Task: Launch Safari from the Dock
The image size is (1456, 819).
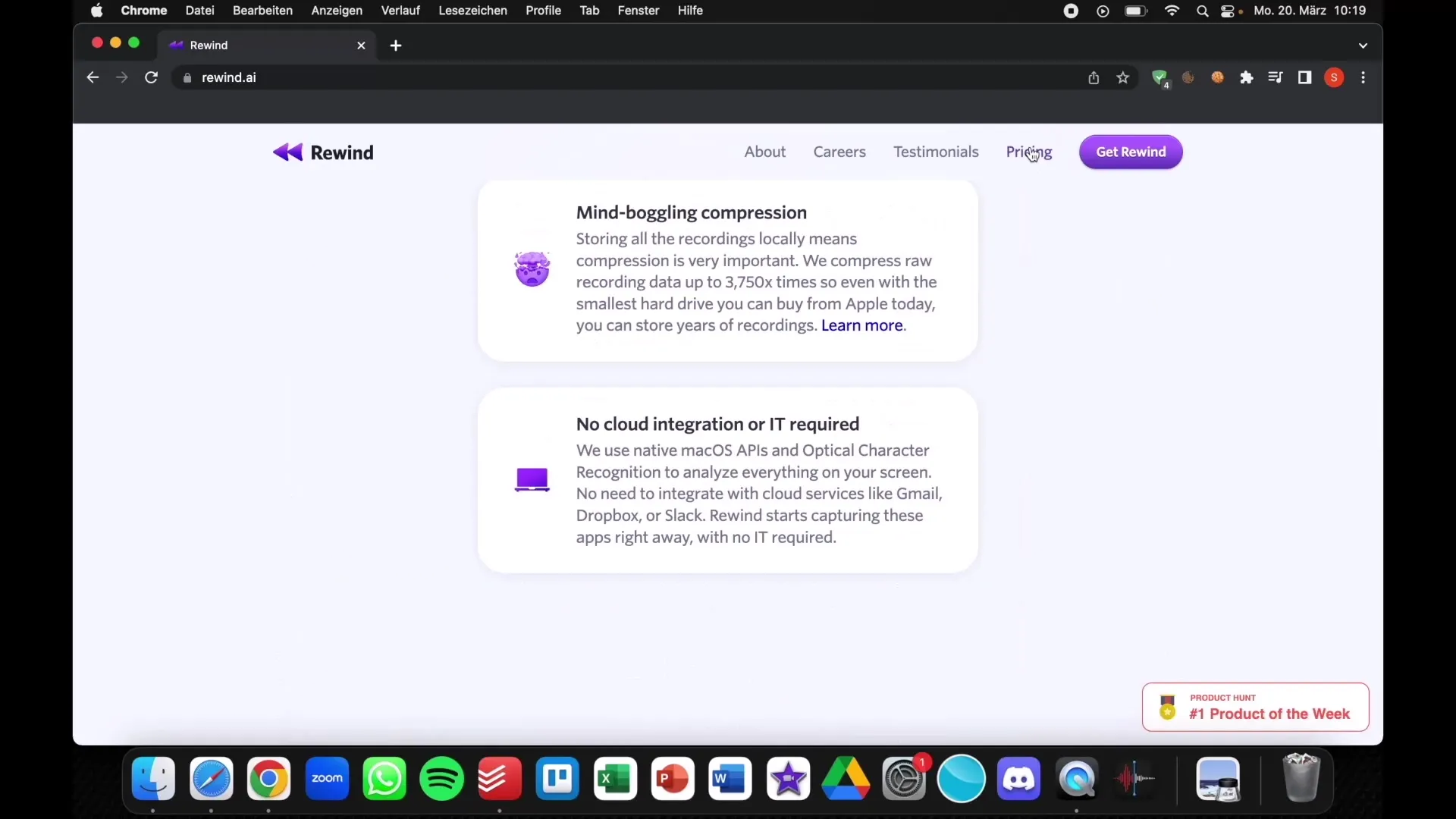Action: 212,779
